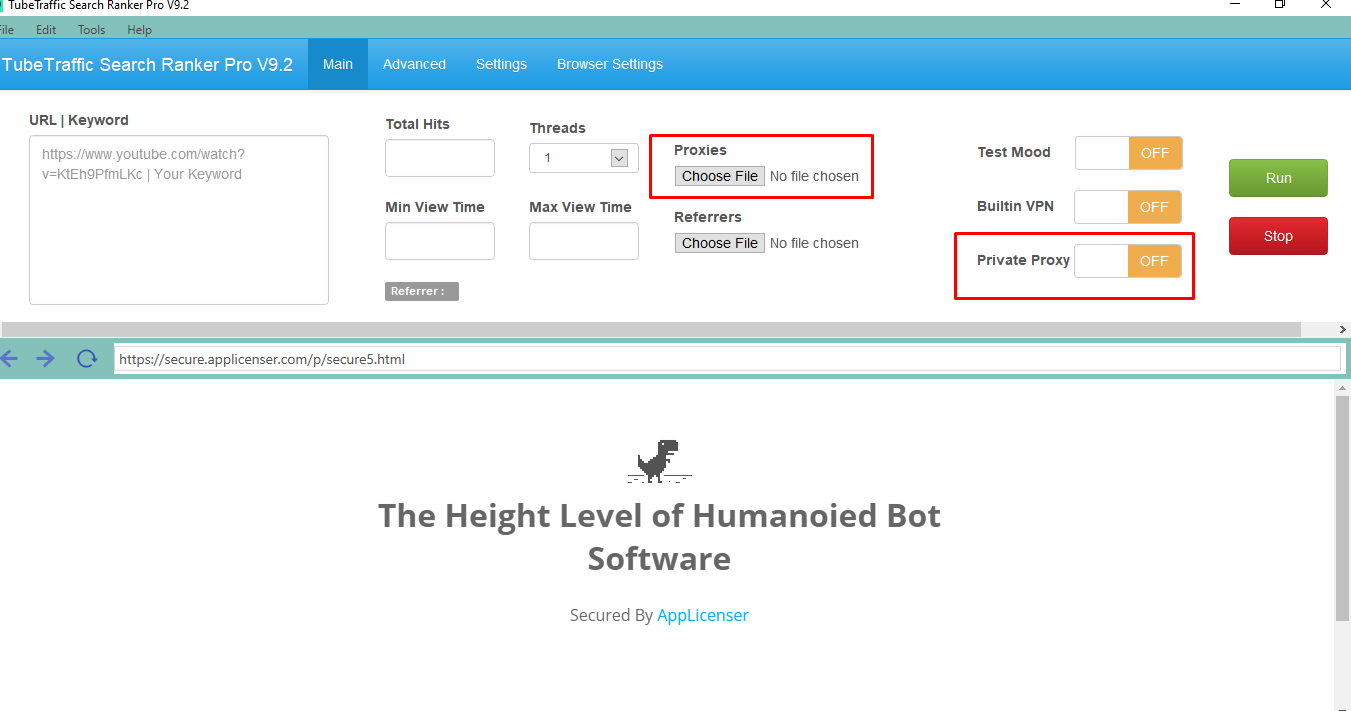Enable the Builtin VPN switch

pyautogui.click(x=1128, y=207)
